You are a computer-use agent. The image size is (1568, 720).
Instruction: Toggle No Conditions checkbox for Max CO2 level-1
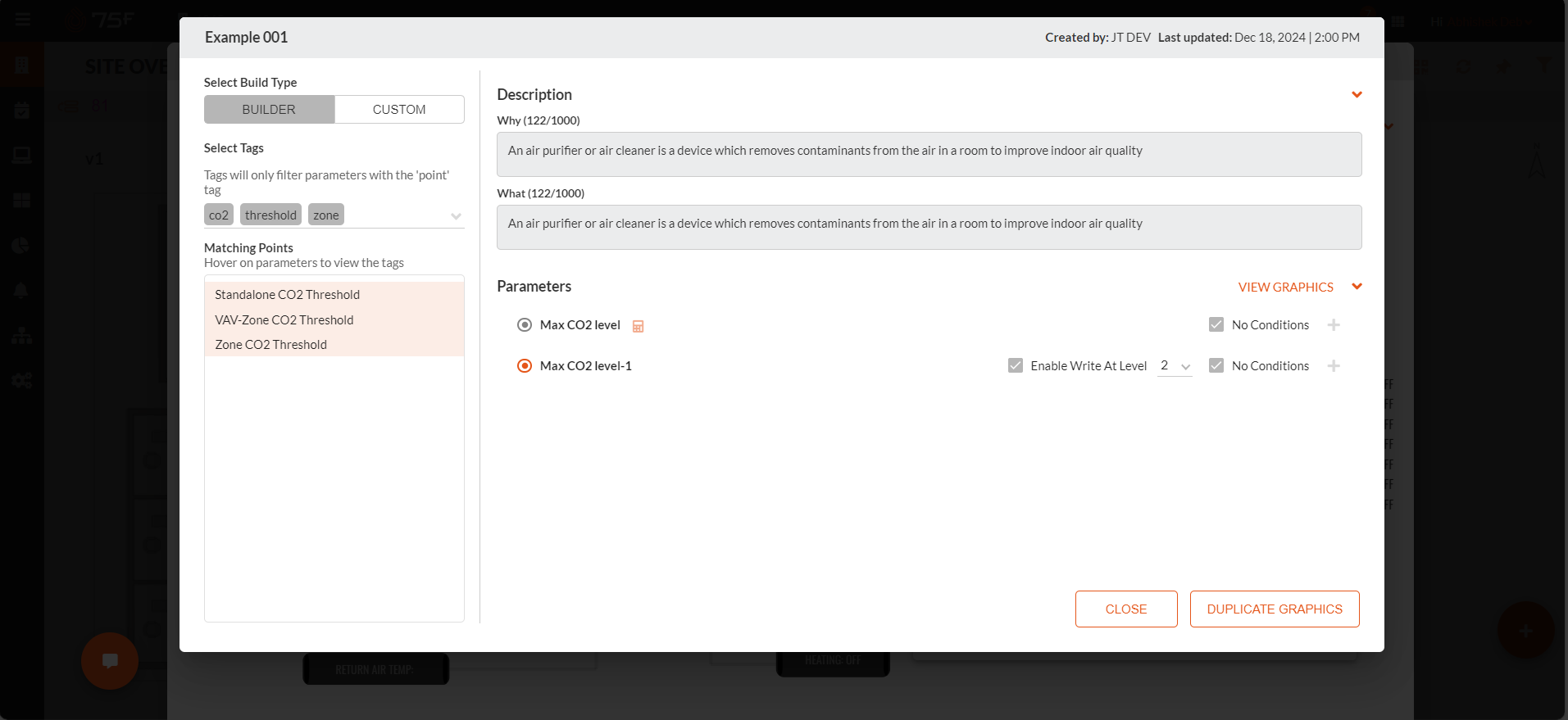tap(1216, 366)
